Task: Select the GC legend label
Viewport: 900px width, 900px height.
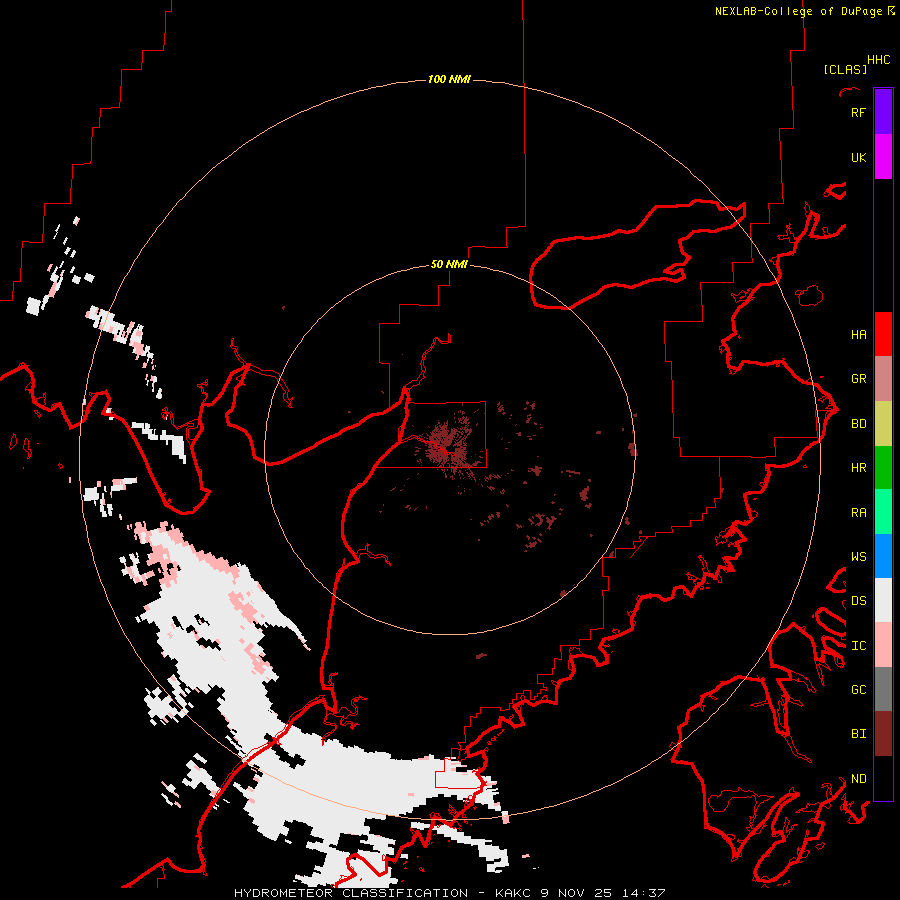Action: click(858, 689)
